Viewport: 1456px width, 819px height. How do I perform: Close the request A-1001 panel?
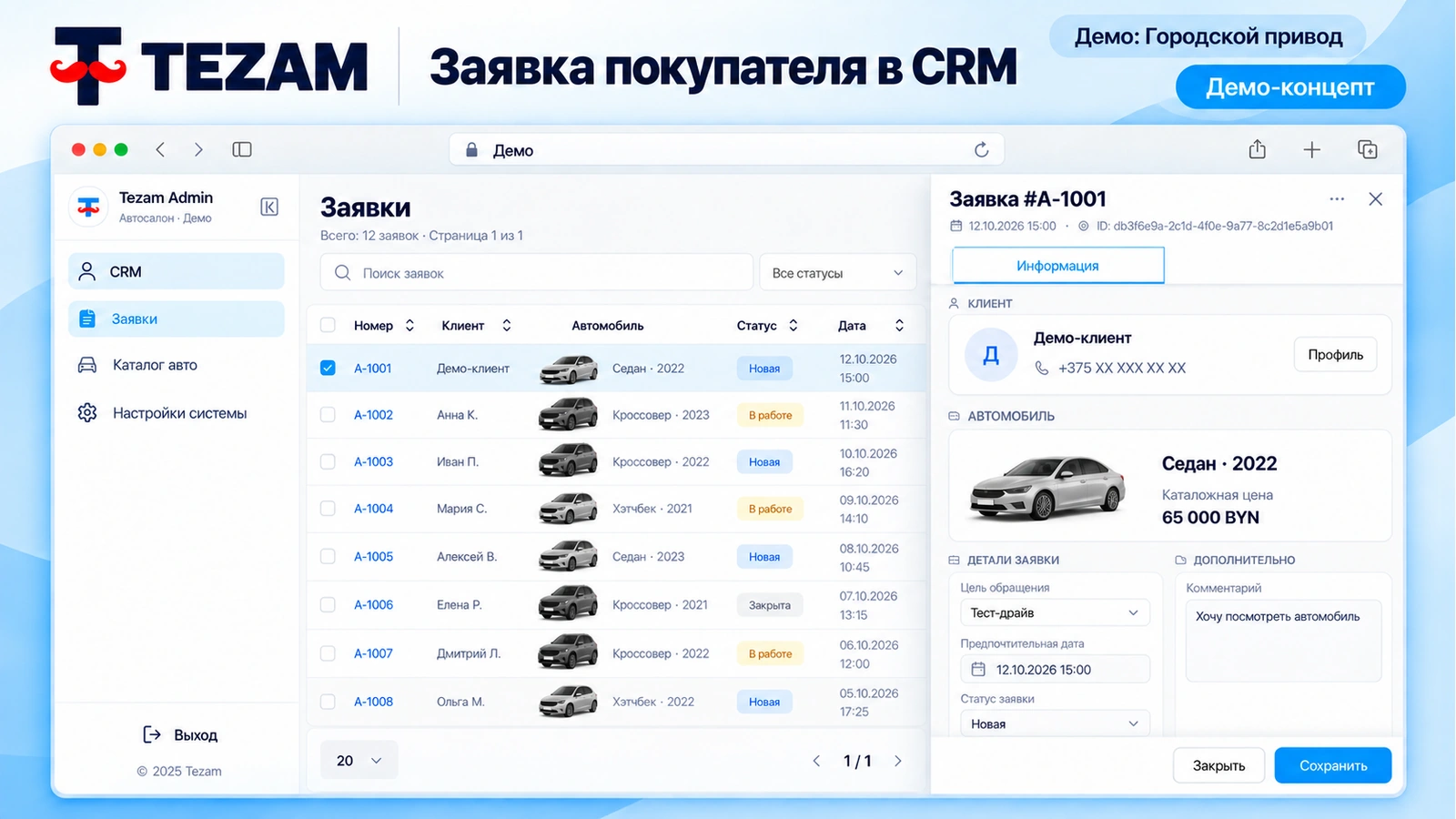[1376, 199]
